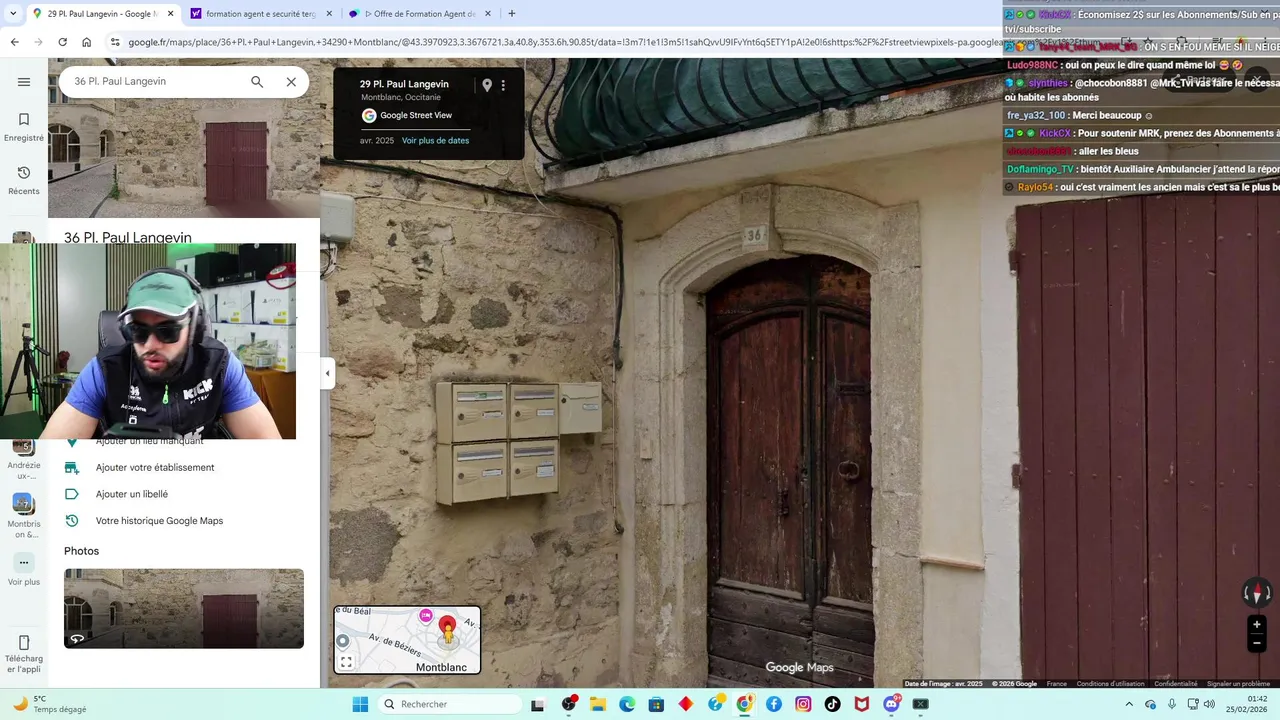
Task: Click Signaler un problème link
Action: tap(1238, 684)
